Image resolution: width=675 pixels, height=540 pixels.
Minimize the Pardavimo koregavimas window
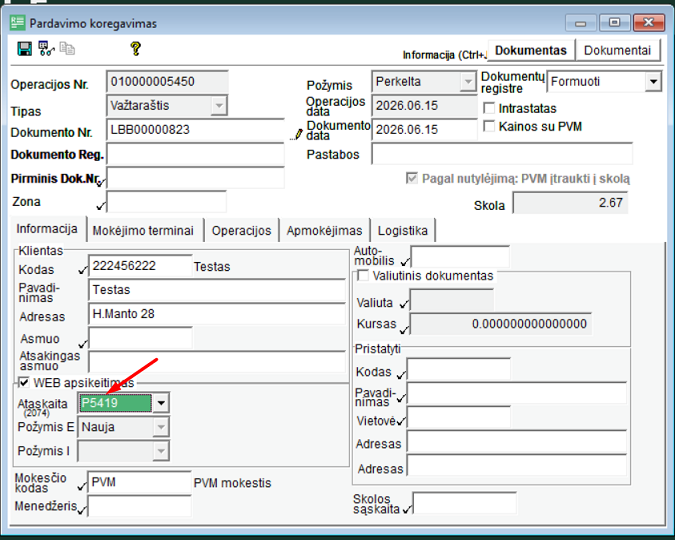[x=581, y=23]
